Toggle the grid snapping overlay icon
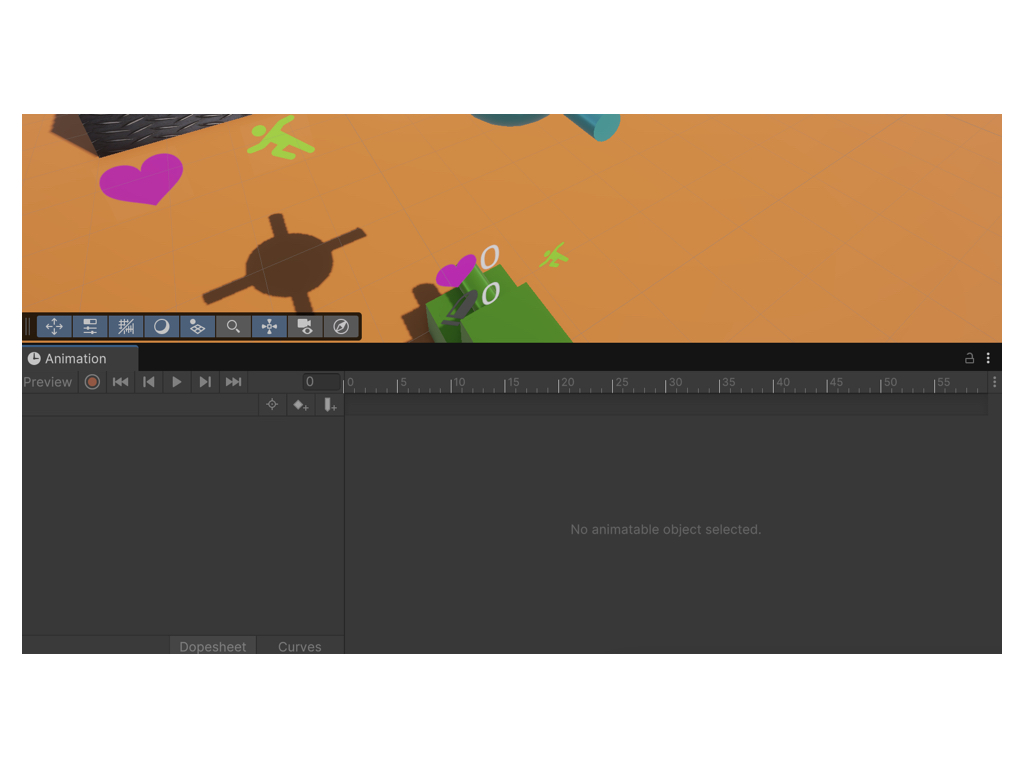This screenshot has height=768, width=1024. coord(126,327)
